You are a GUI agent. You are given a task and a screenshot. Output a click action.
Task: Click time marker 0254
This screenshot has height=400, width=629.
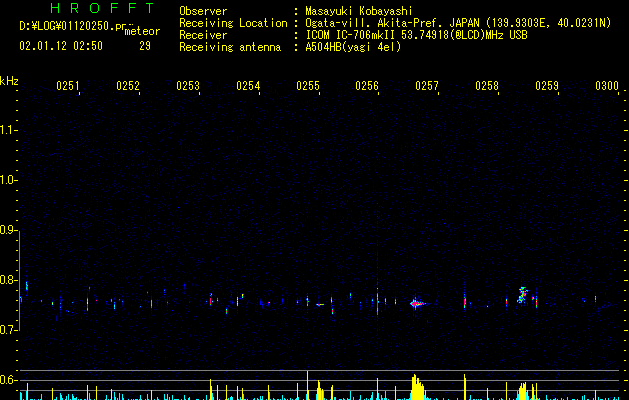[248, 85]
